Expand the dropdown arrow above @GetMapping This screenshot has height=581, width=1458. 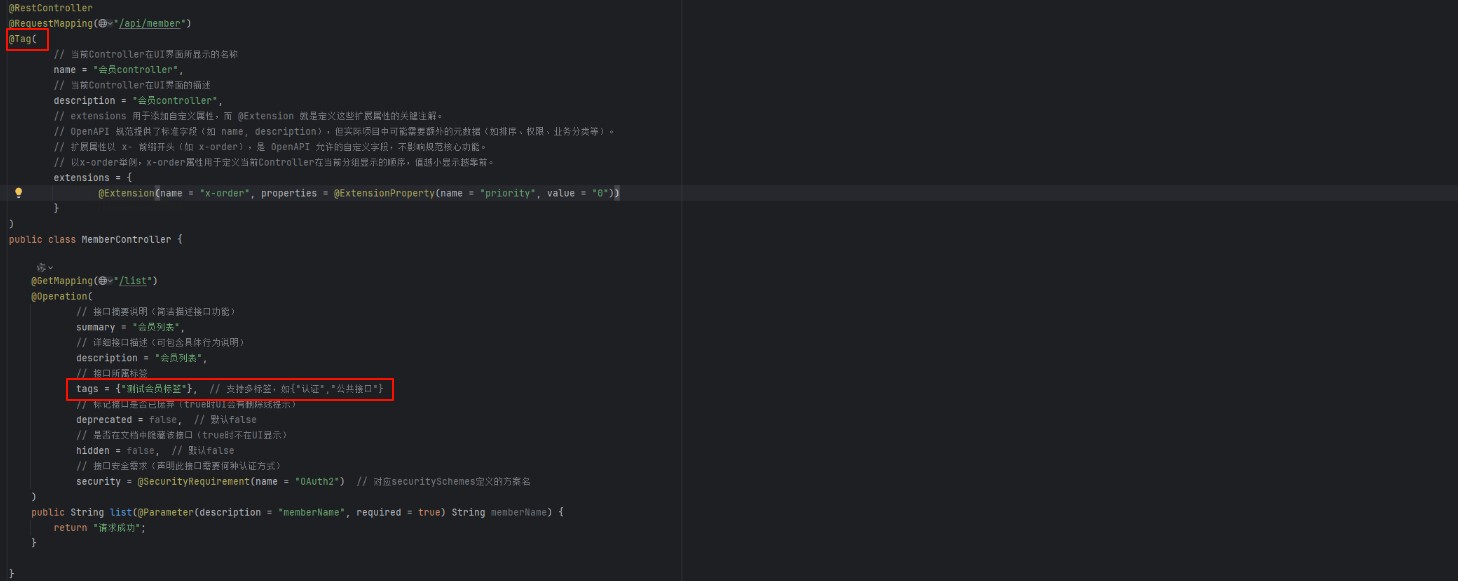pyautogui.click(x=51, y=267)
